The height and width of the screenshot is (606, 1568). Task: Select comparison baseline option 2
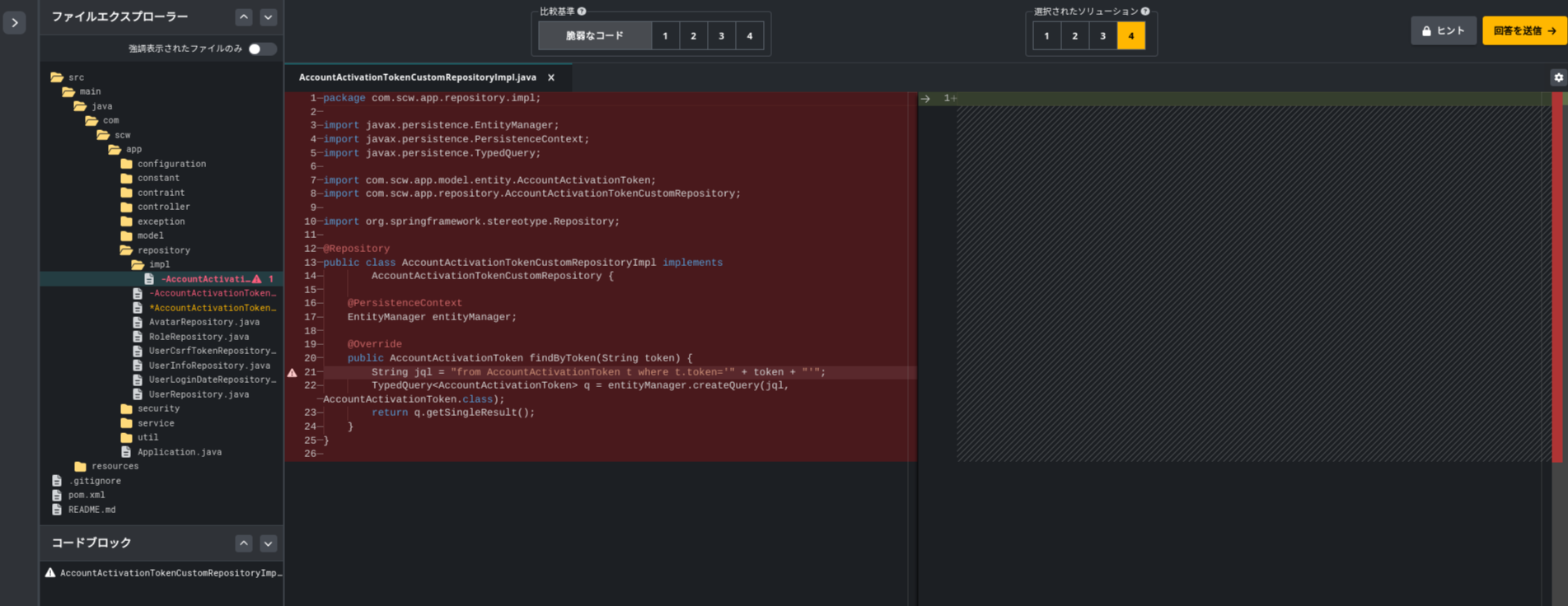click(694, 36)
